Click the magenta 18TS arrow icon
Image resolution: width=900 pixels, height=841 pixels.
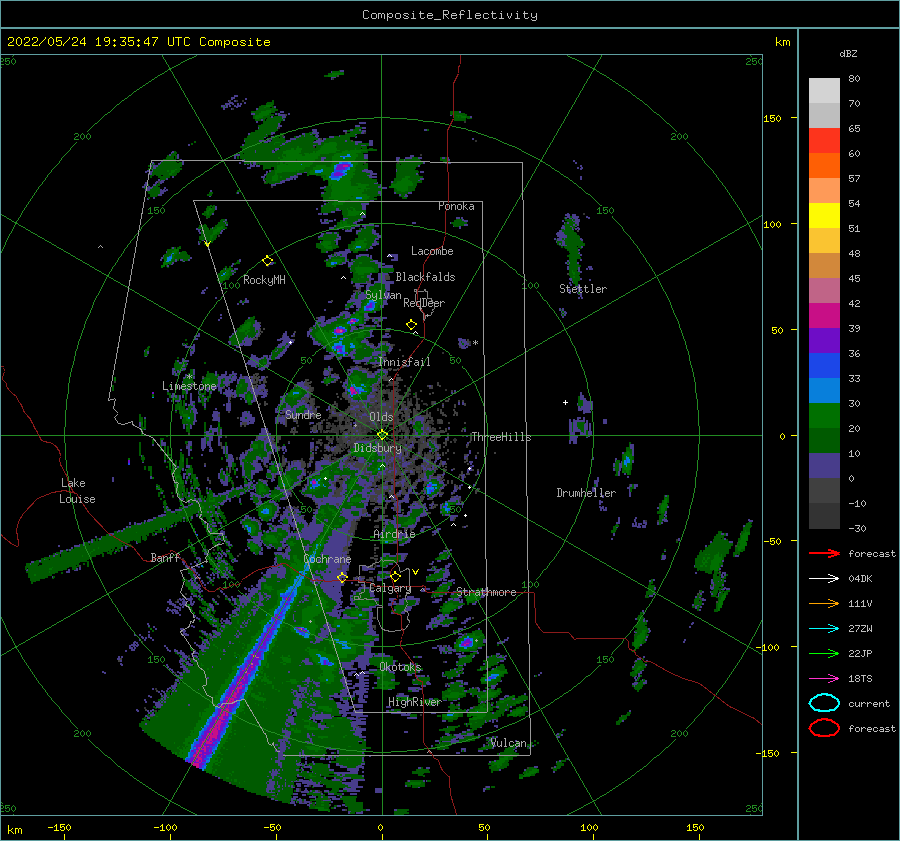824,679
